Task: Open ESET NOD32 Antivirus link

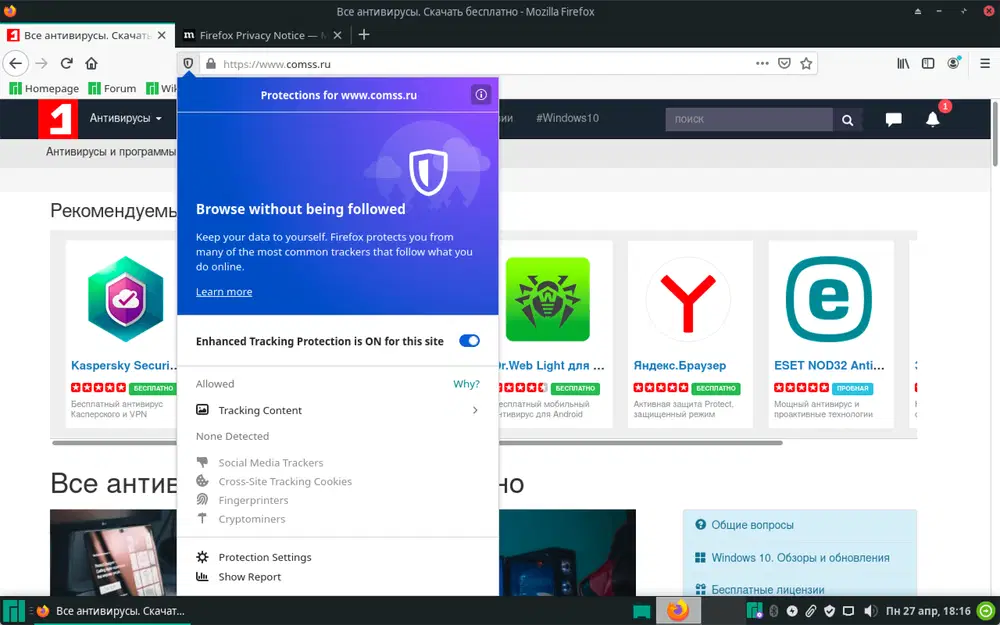Action: pos(829,365)
